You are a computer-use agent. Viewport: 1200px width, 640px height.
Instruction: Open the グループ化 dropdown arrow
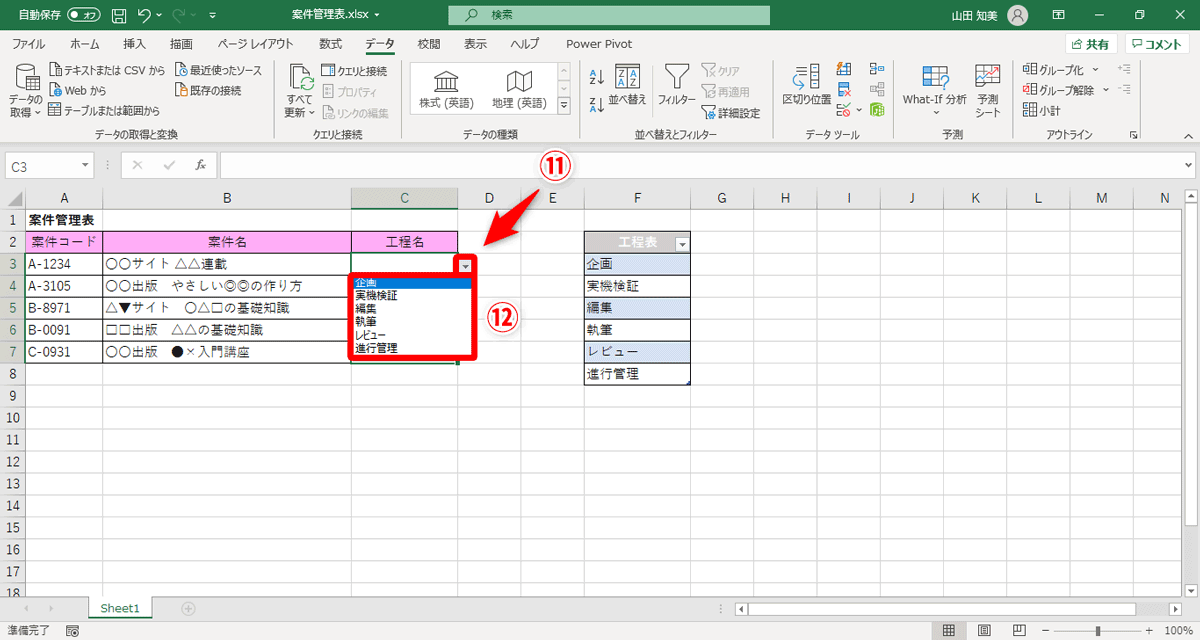[1095, 70]
